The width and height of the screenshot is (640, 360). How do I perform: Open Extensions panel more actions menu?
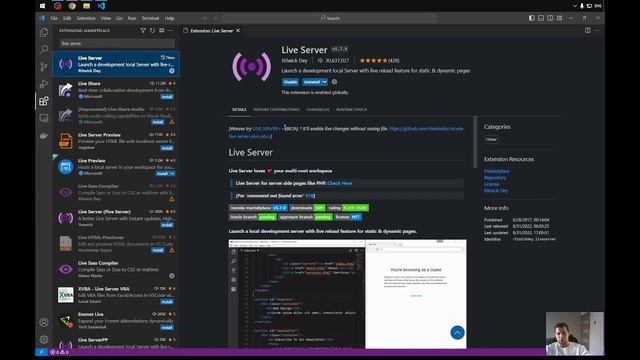(x=171, y=31)
